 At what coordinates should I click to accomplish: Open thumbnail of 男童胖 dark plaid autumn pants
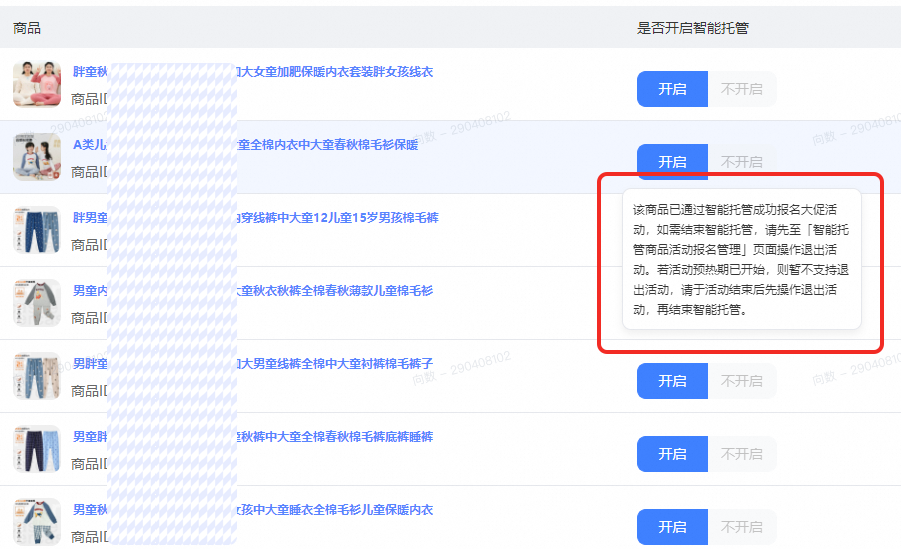coord(37,449)
